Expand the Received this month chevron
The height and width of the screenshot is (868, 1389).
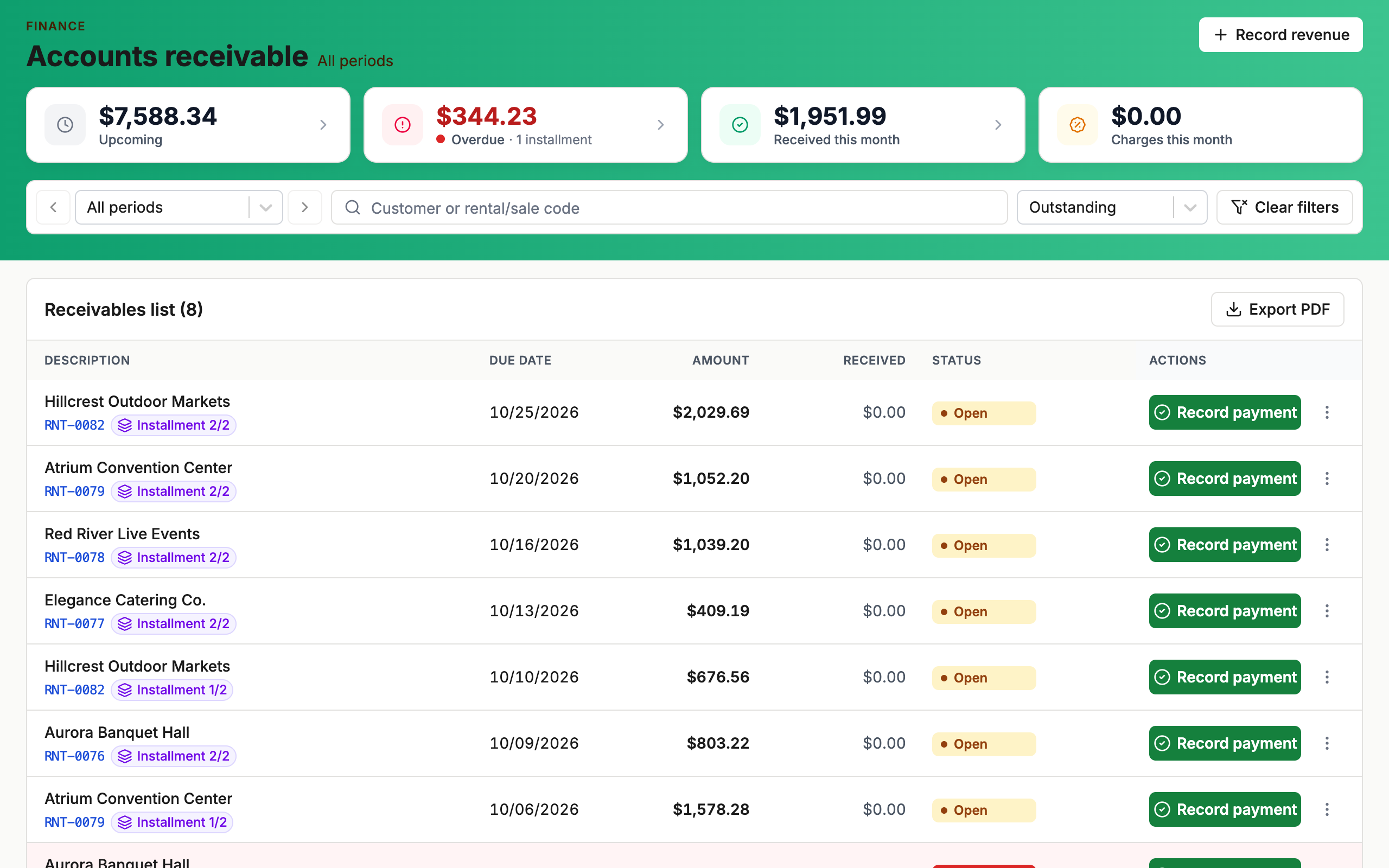coord(998,125)
